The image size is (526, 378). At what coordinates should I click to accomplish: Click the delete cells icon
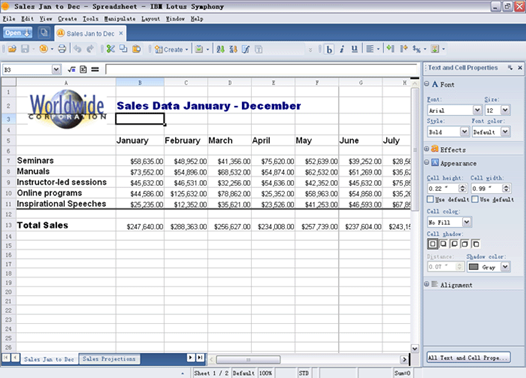coord(417,49)
